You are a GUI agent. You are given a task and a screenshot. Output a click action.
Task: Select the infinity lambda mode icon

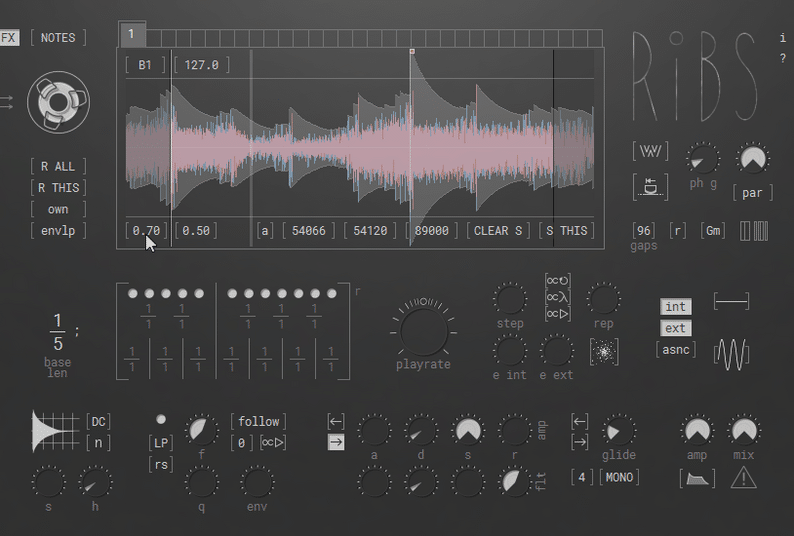point(558,297)
